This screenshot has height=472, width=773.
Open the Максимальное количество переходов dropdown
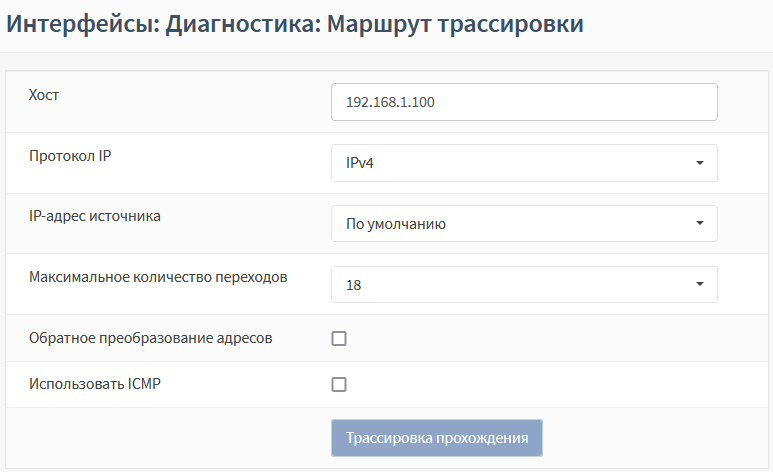[x=524, y=285]
